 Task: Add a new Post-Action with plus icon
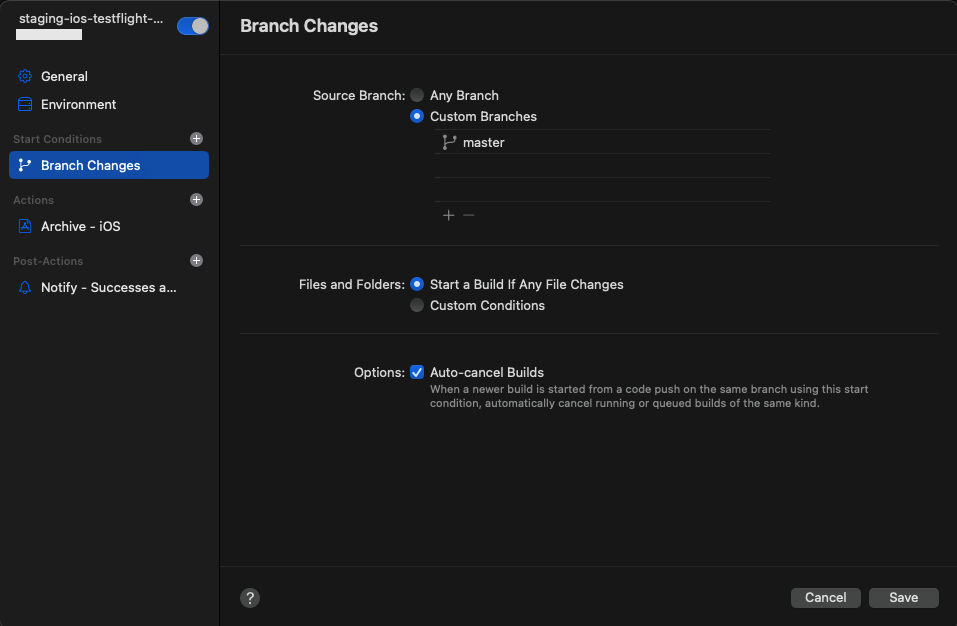point(196,261)
